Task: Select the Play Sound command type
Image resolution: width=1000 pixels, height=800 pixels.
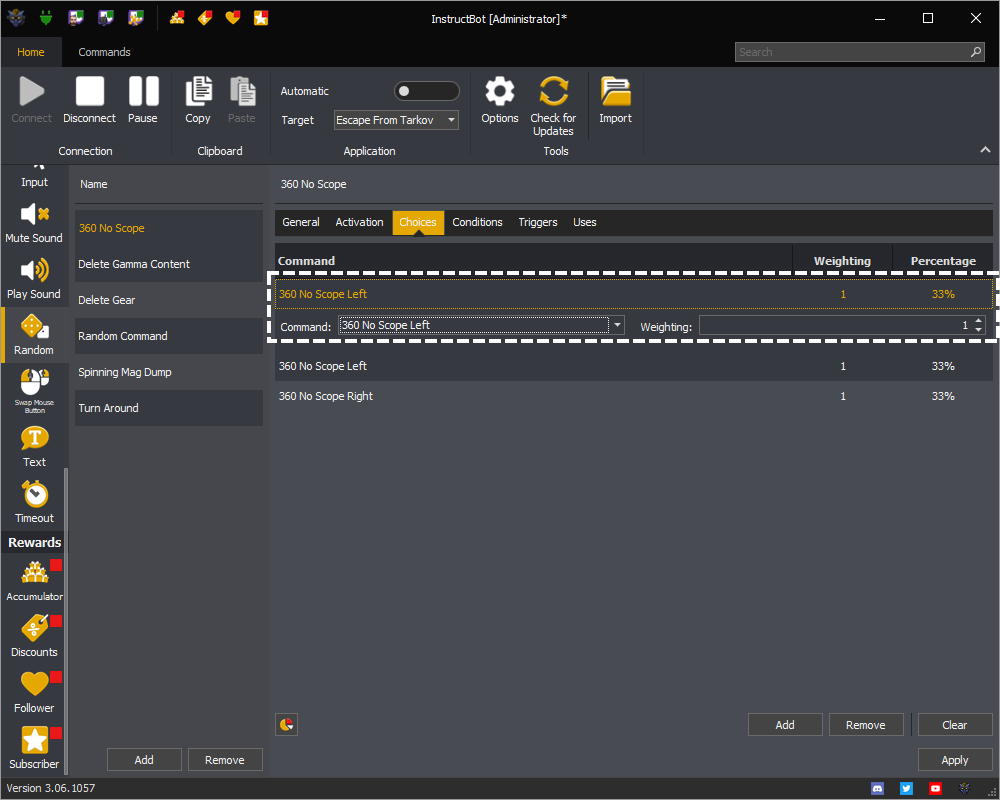Action: pyautogui.click(x=34, y=279)
